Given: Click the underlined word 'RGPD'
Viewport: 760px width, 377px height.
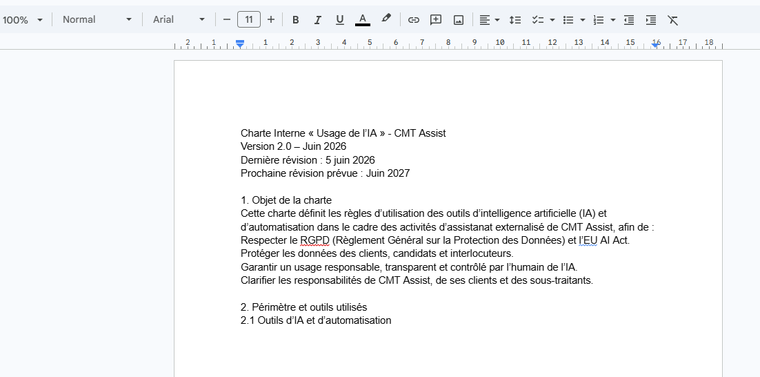Looking at the screenshot, I should pyautogui.click(x=315, y=240).
